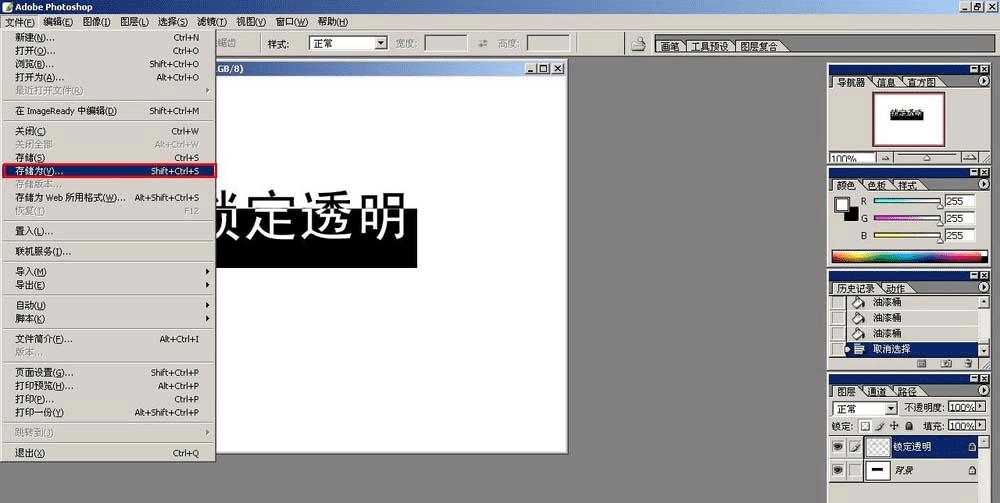Click the create new snapshot icon
Image resolution: width=1000 pixels, height=503 pixels.
click(946, 363)
